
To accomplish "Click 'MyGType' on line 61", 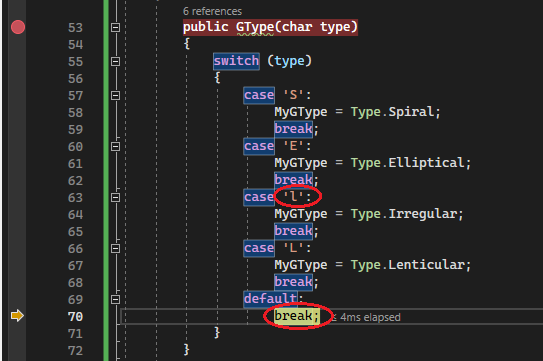I will [301, 163].
